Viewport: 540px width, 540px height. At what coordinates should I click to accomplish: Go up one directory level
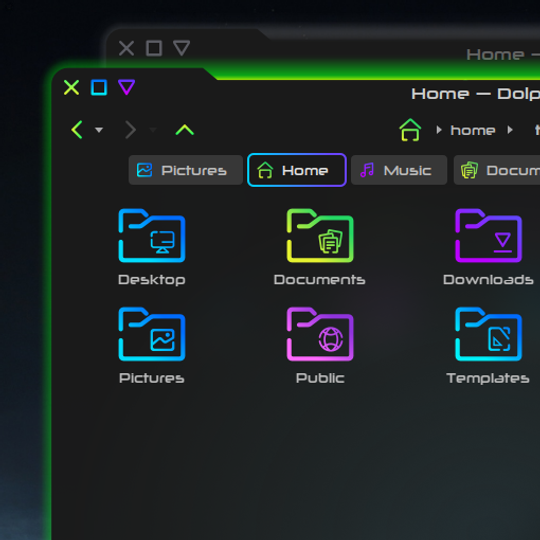coord(185,130)
